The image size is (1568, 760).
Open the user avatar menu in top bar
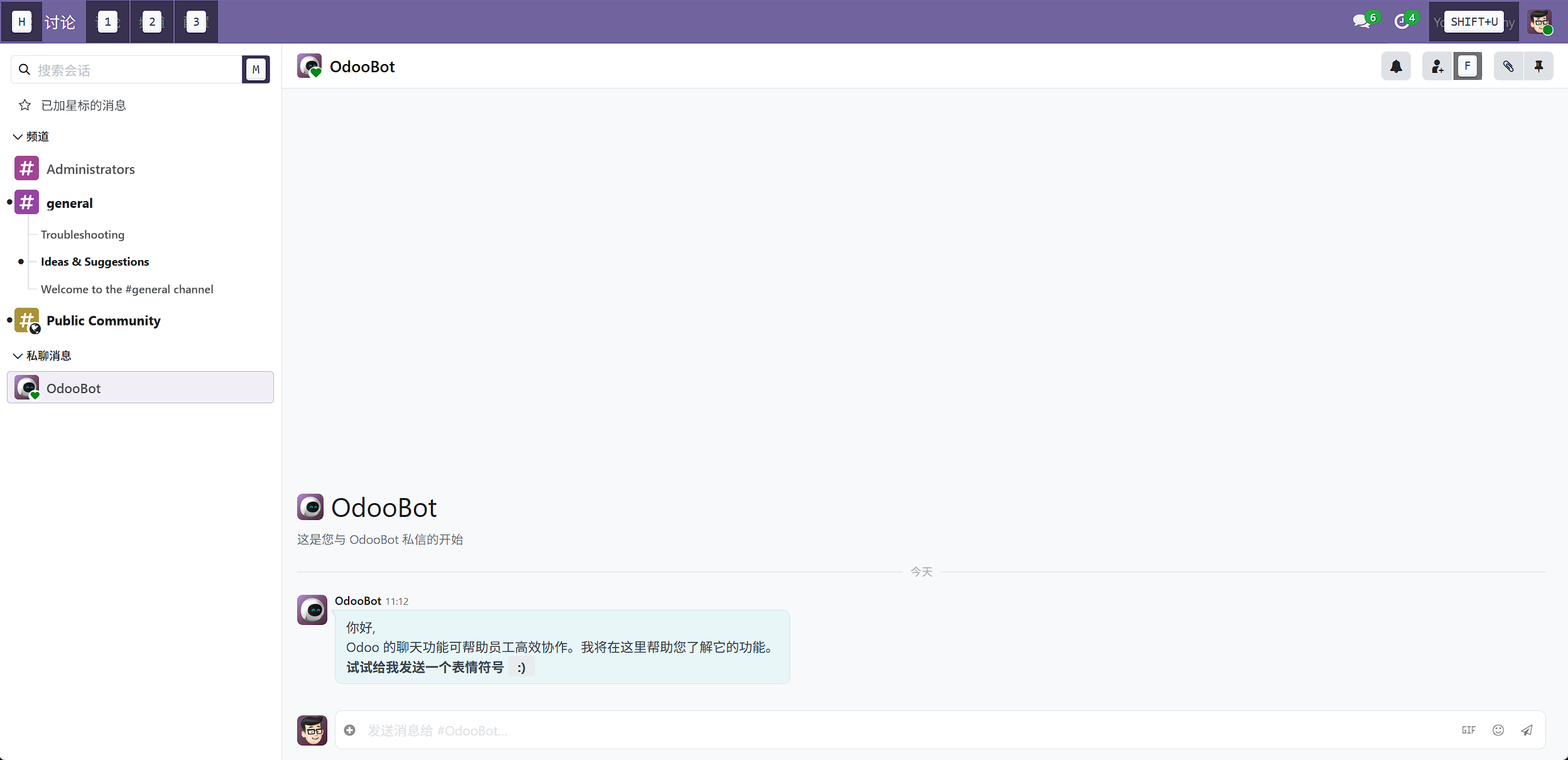1540,22
